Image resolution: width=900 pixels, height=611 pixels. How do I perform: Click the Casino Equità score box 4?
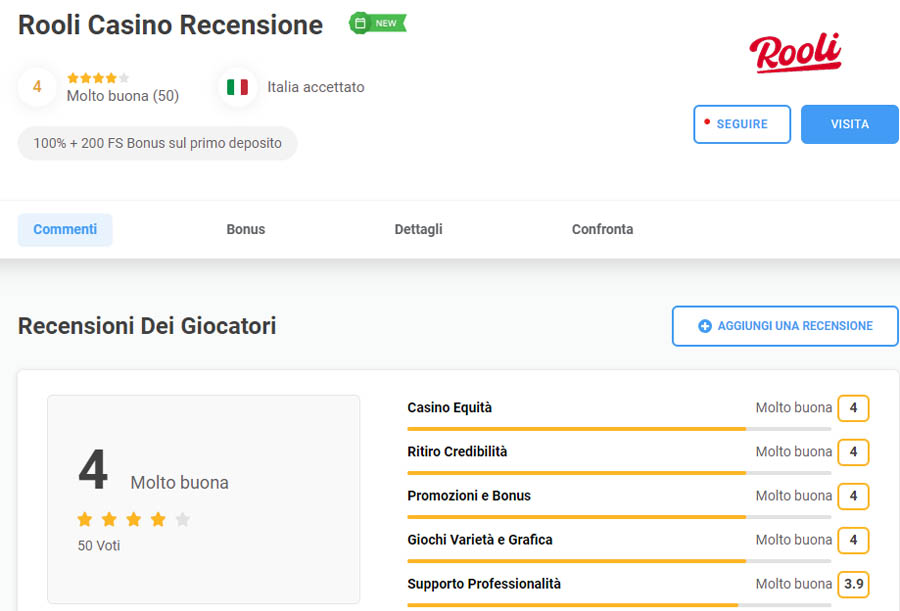click(853, 408)
